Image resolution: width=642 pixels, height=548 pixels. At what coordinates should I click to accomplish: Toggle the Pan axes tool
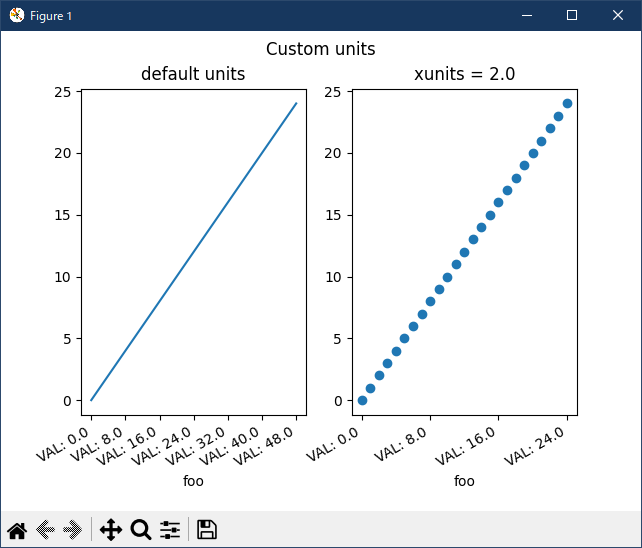tap(110, 530)
